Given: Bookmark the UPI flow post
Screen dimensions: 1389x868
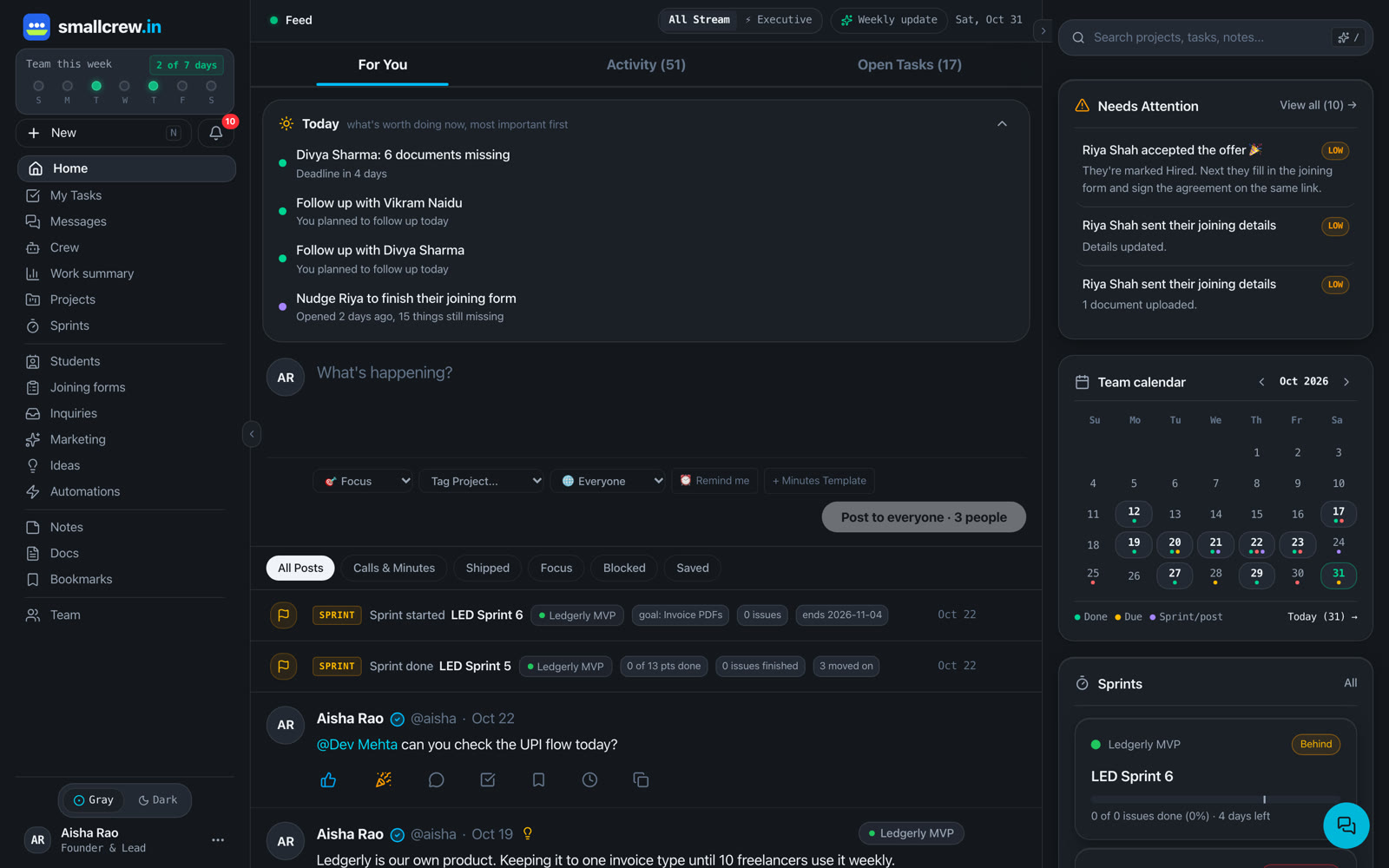Looking at the screenshot, I should tap(538, 780).
